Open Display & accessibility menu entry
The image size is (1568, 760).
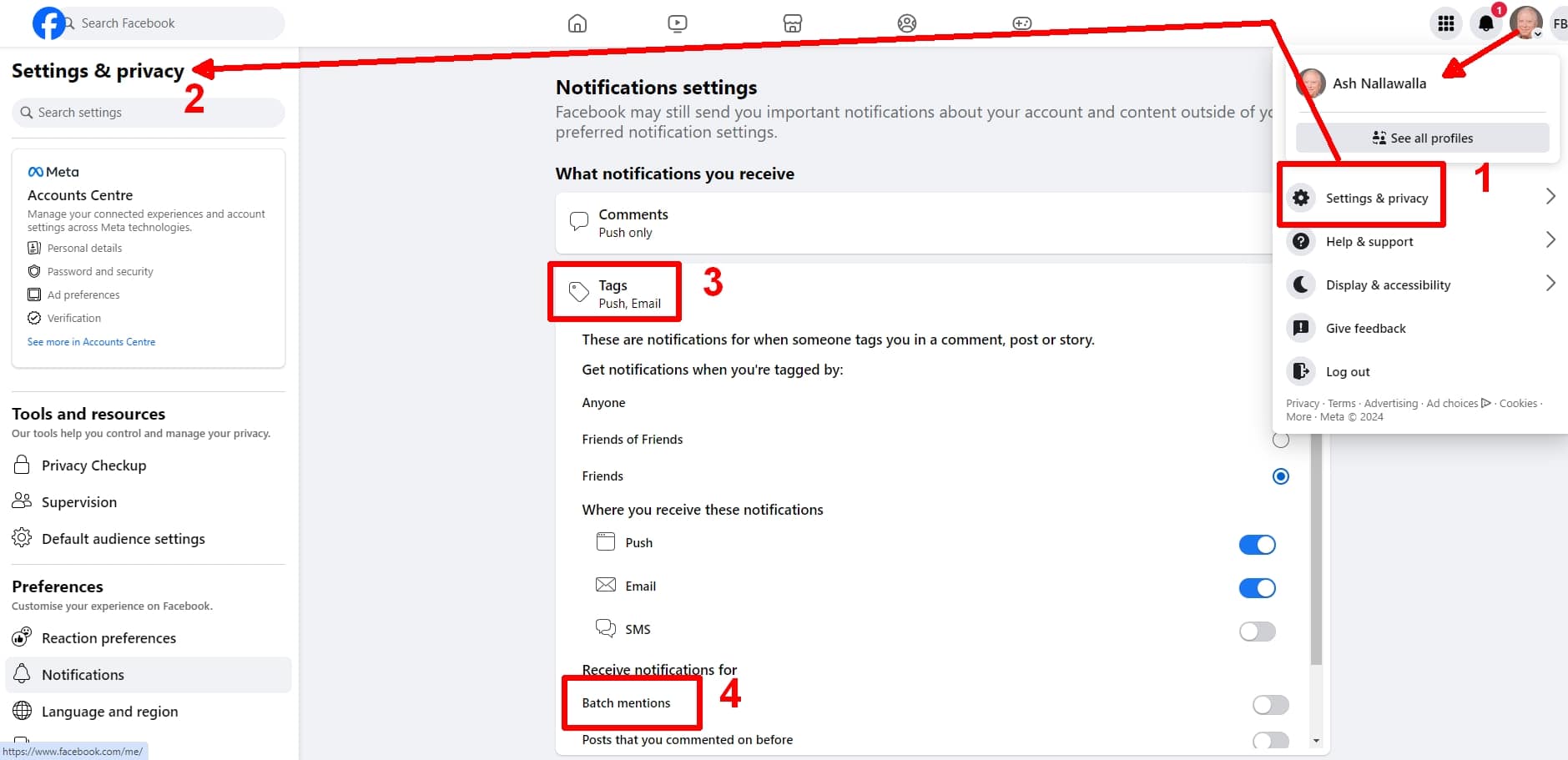[x=1421, y=284]
